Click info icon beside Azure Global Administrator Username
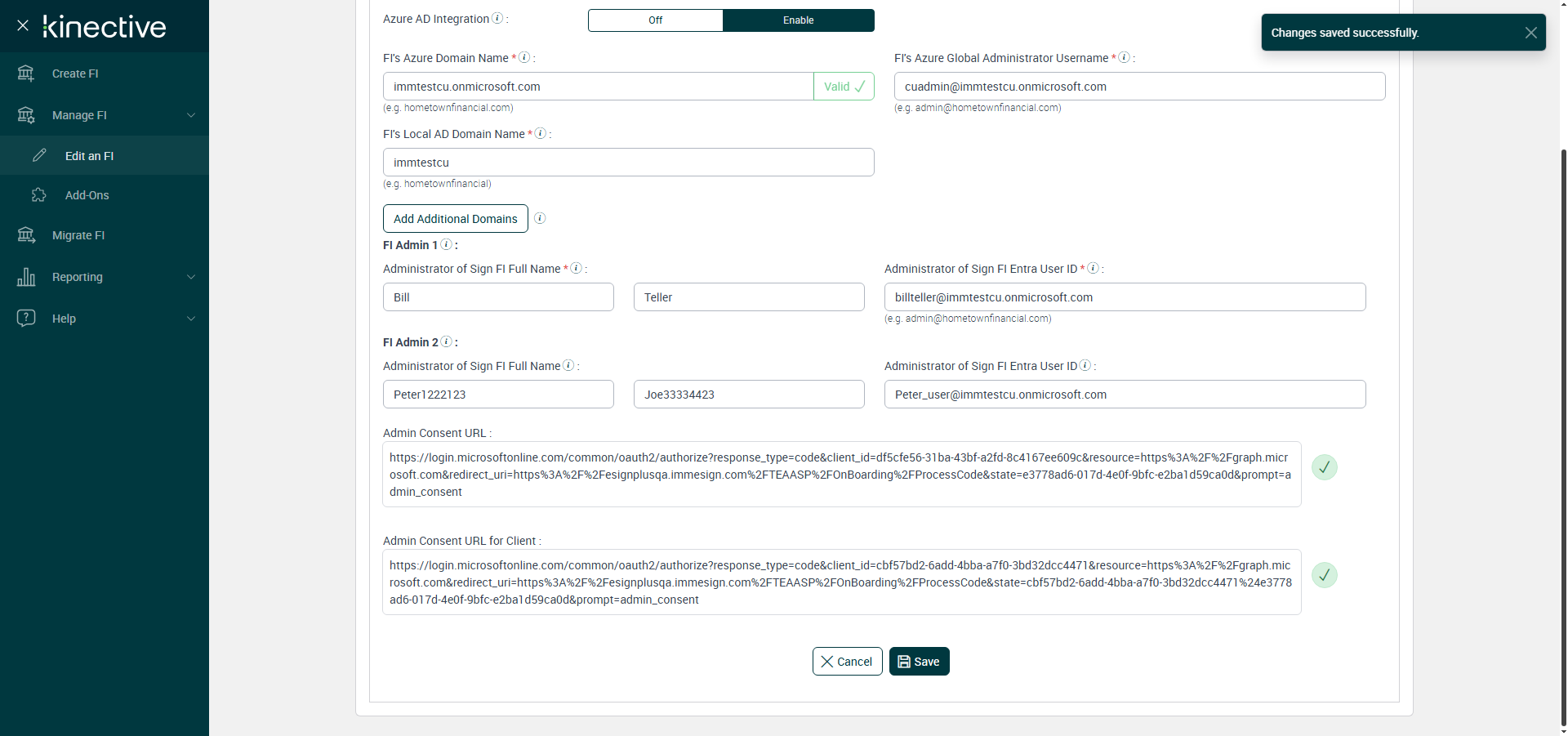The height and width of the screenshot is (736, 1568). [x=1124, y=57]
